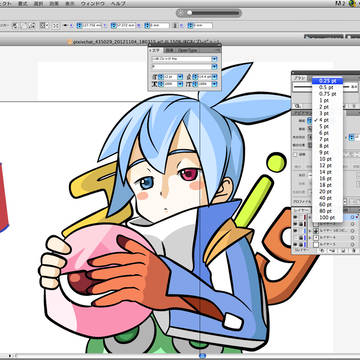Click target circle of layer レイヤー 5
Image resolution: width=360 pixels, height=360 pixels.
point(353,244)
